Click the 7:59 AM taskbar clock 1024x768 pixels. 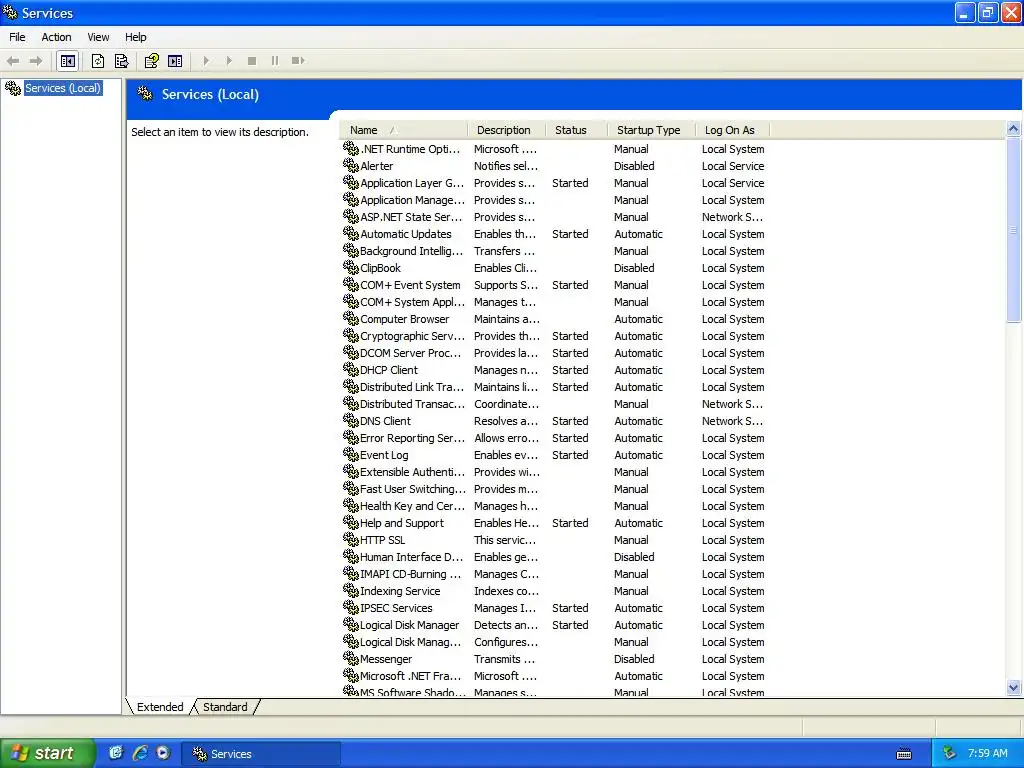coord(987,753)
